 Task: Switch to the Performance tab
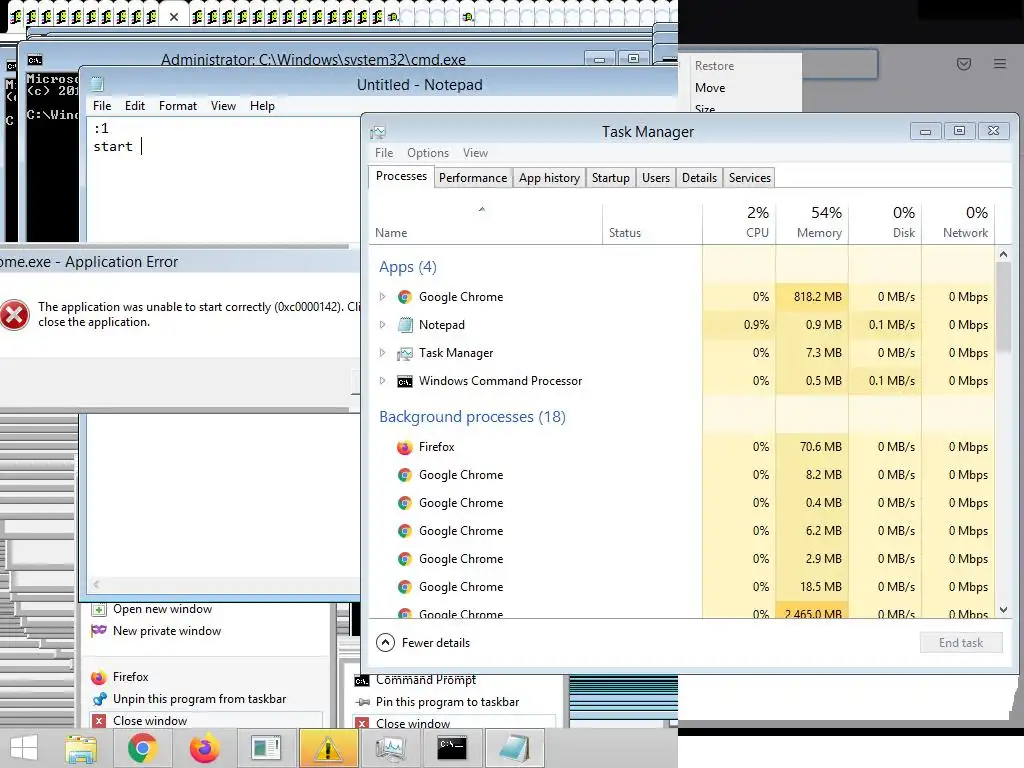[x=473, y=178]
